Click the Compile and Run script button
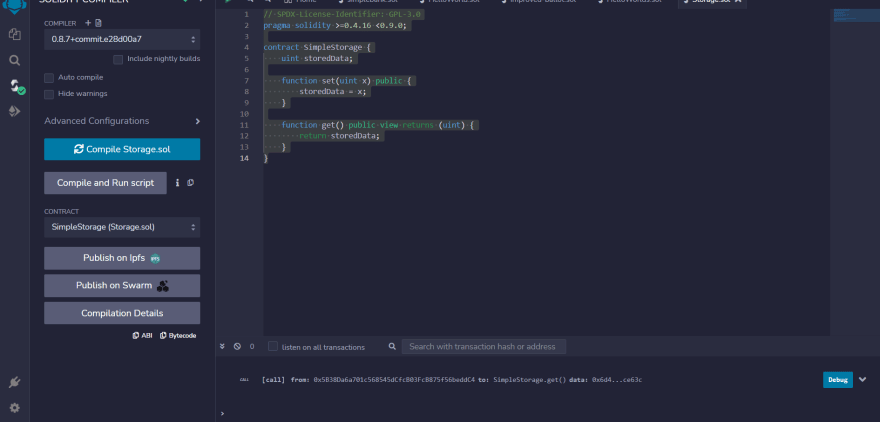The width and height of the screenshot is (880, 422). 106,183
